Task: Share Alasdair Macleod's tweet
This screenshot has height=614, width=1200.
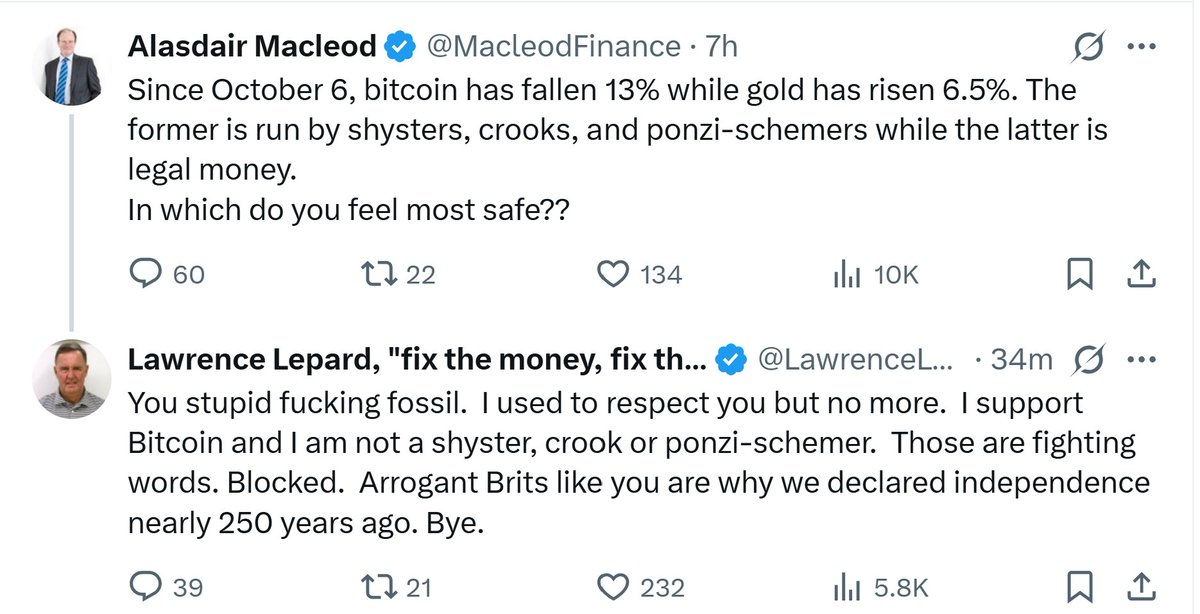Action: pos(1142,274)
